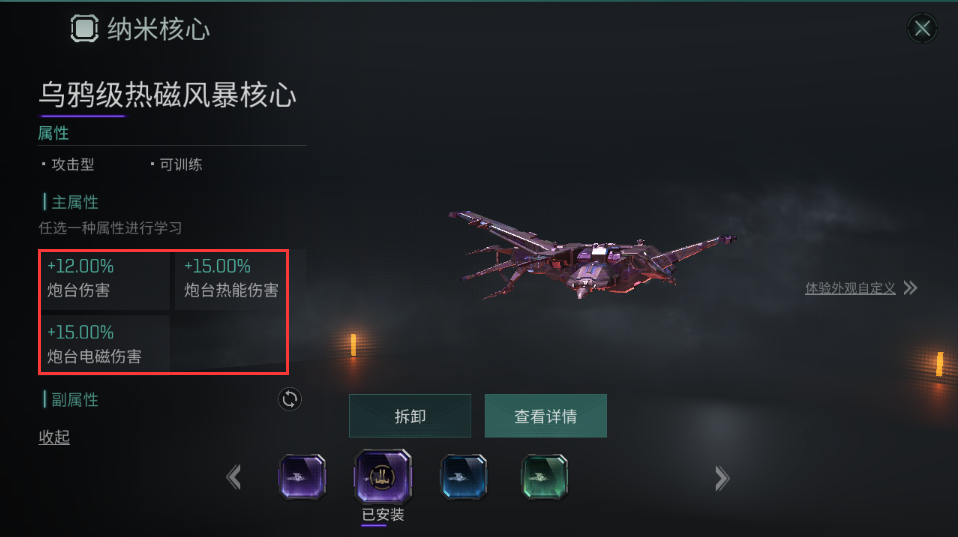
Task: Select the first purple nano core thumbnail
Action: tap(302, 477)
